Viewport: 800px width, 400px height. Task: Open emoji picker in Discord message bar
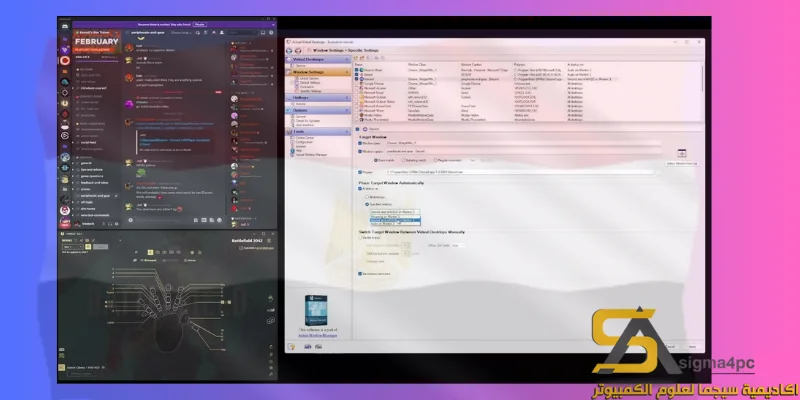point(219,220)
